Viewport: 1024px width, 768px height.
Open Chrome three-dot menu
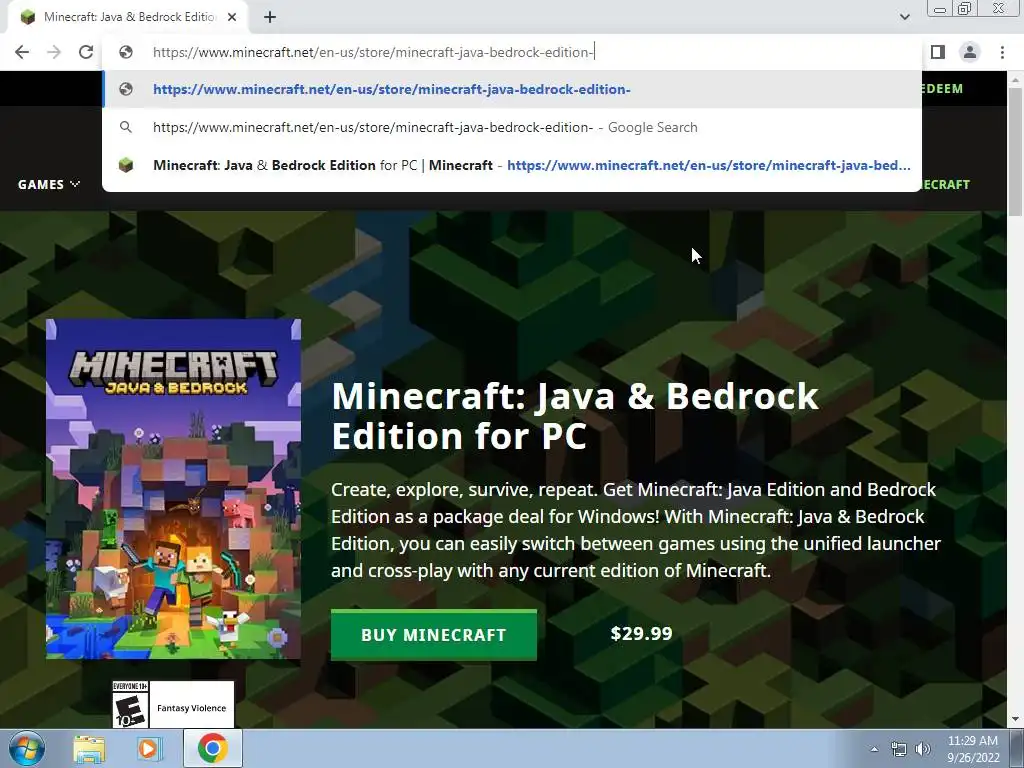(x=1002, y=52)
